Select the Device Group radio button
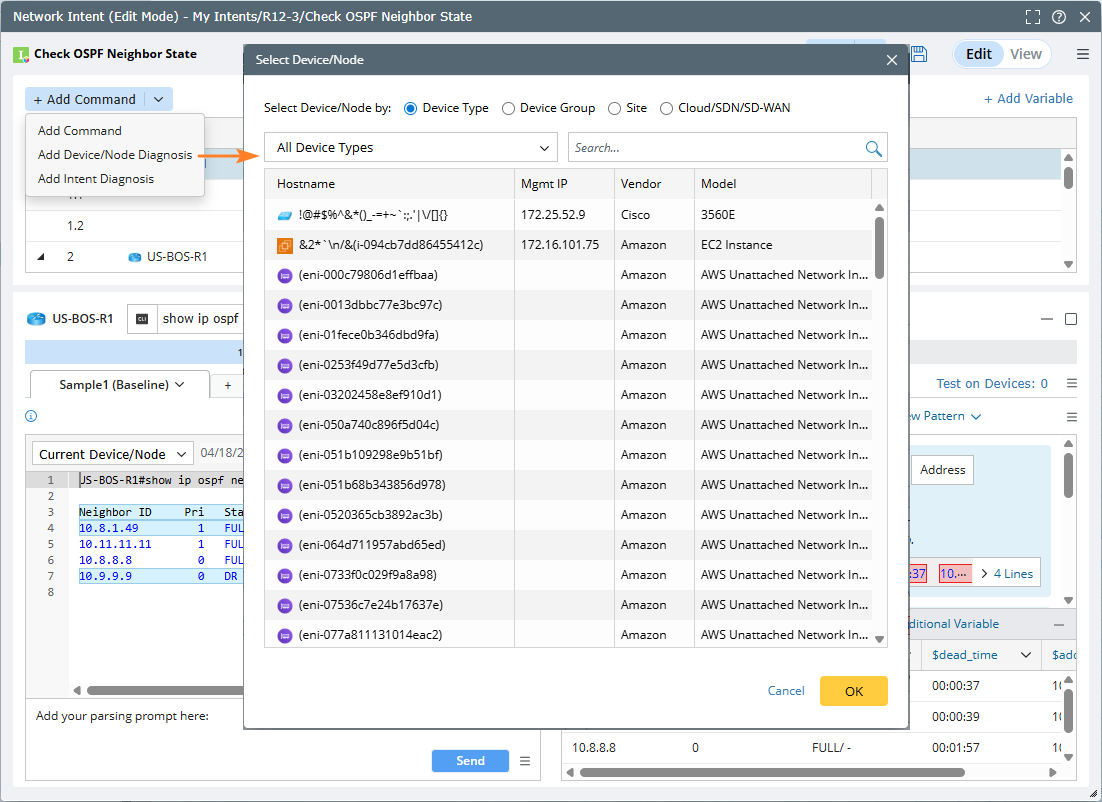This screenshot has width=1102, height=802. (x=509, y=108)
